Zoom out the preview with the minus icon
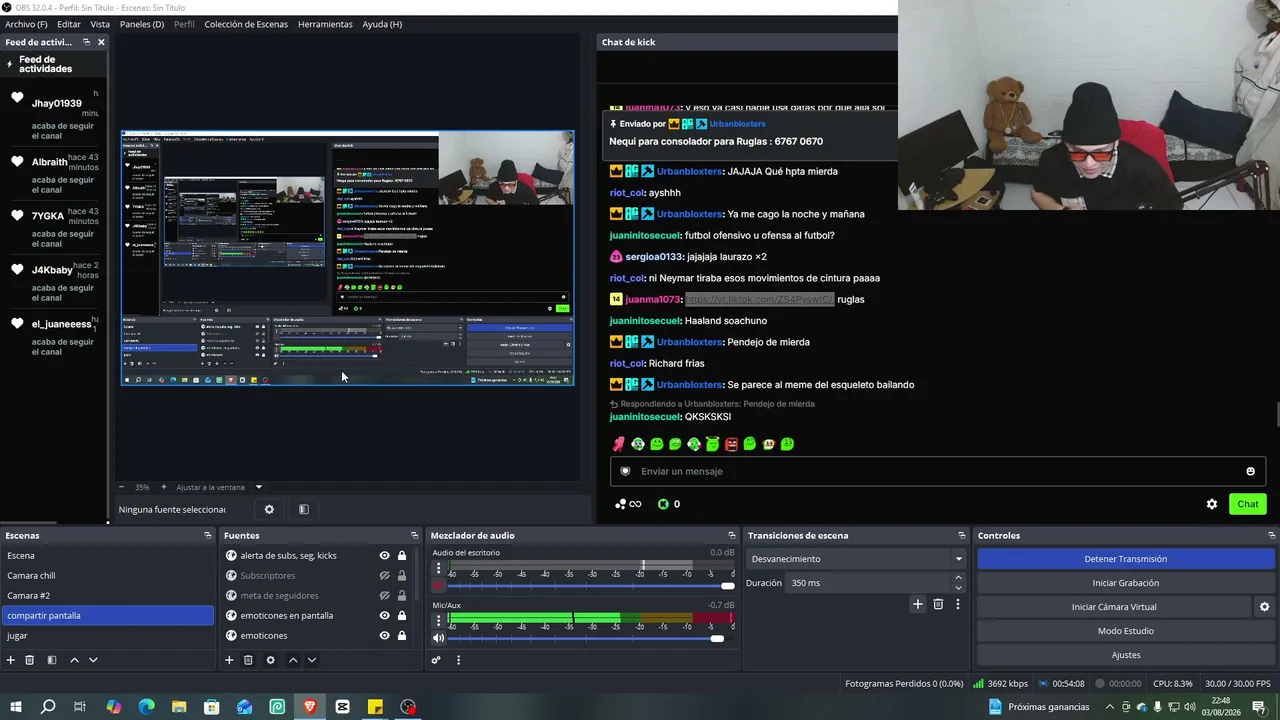This screenshot has height=720, width=1280. click(122, 487)
